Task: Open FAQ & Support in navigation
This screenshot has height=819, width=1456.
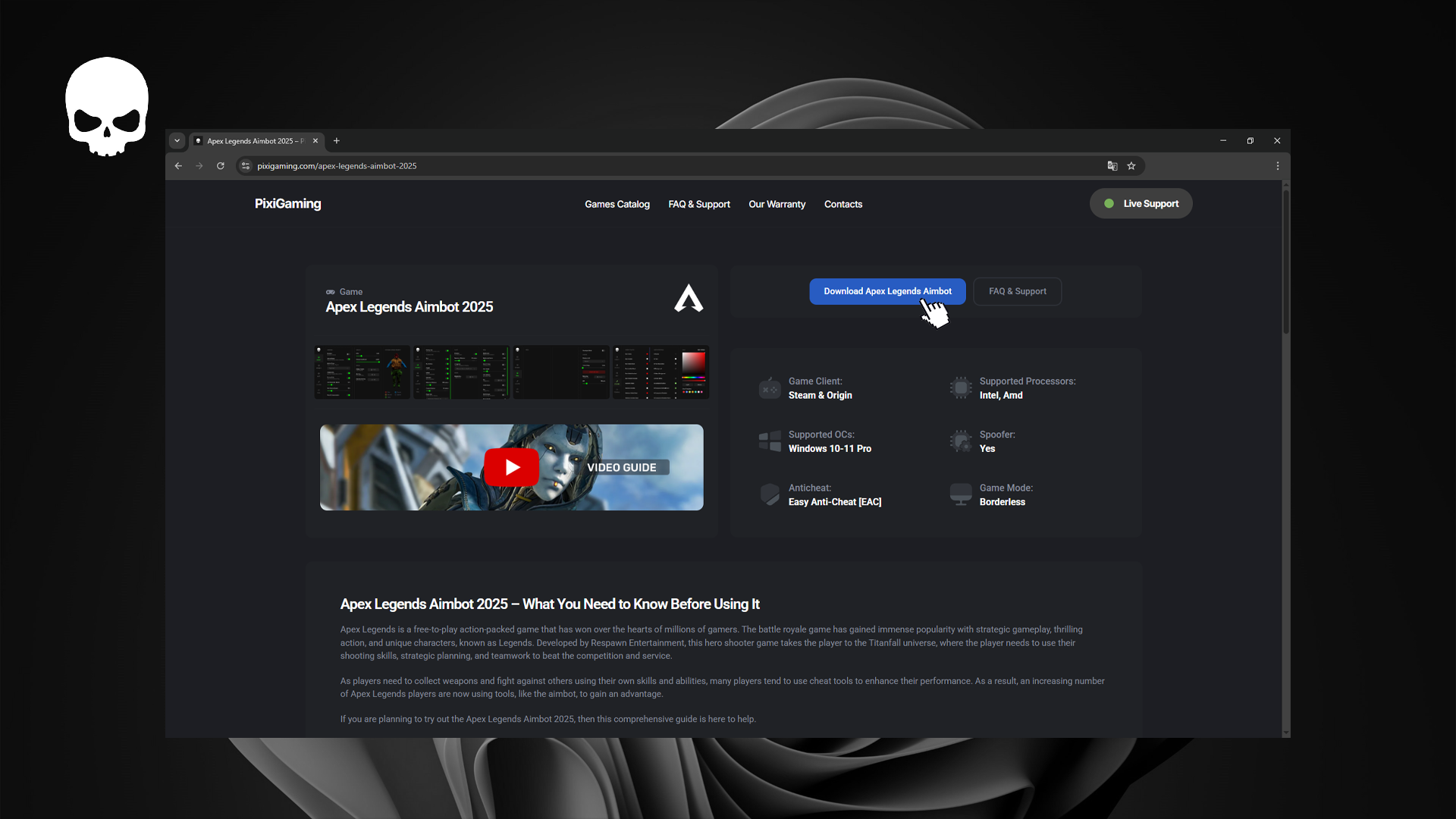Action: pos(699,205)
